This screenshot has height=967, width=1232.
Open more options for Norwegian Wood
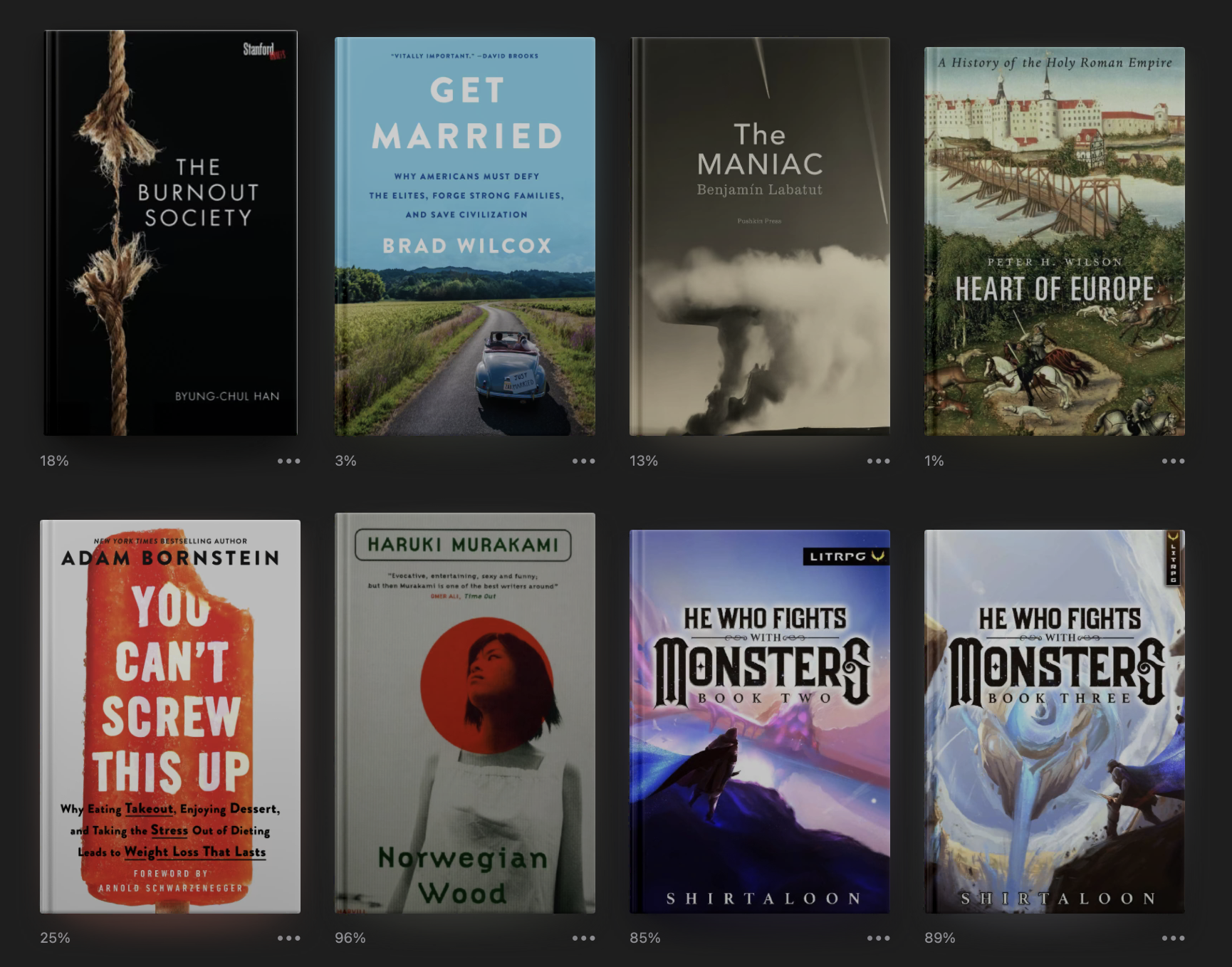[583, 938]
